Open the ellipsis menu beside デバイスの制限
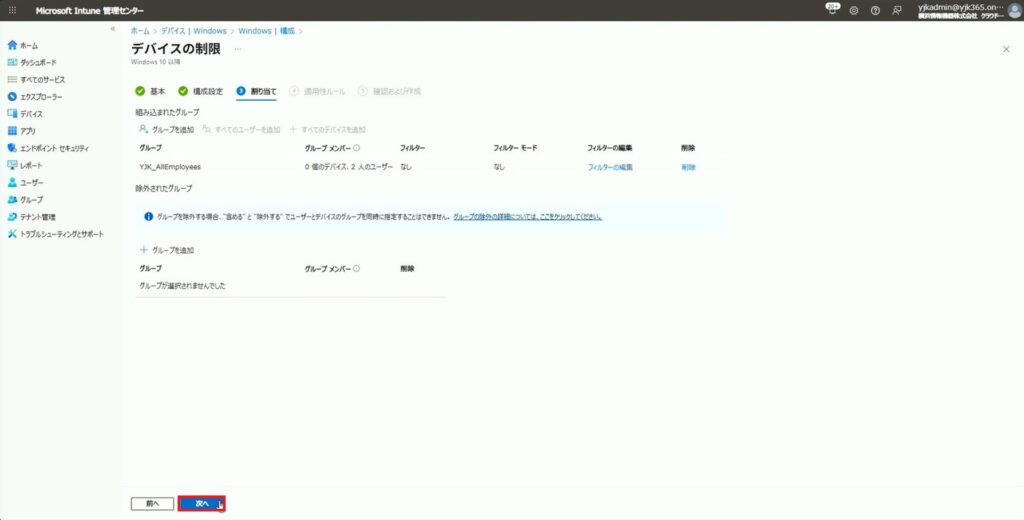1024x520 pixels. (238, 48)
